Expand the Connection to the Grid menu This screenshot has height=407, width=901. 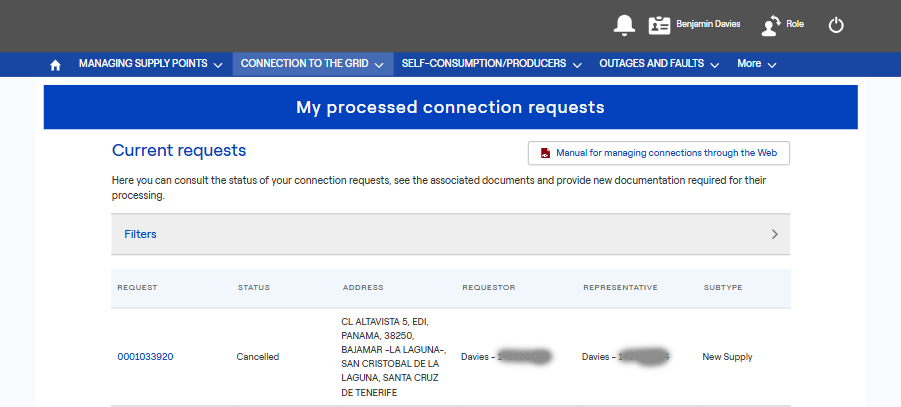pos(312,64)
